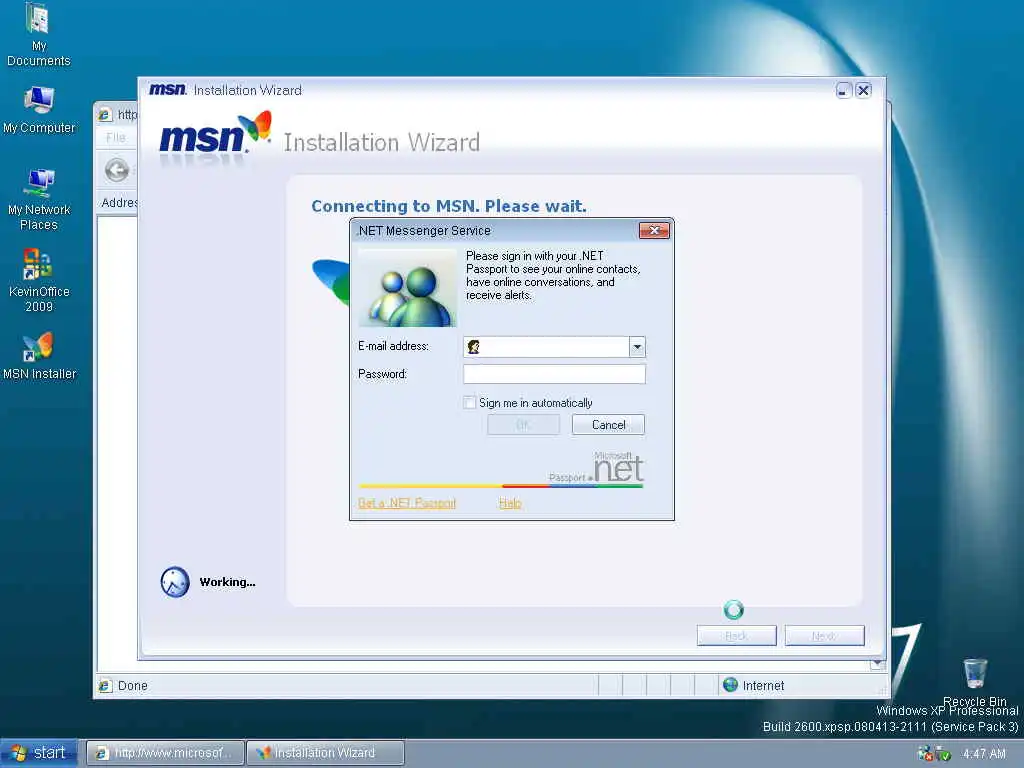Open the Windows start menu

coord(39,753)
